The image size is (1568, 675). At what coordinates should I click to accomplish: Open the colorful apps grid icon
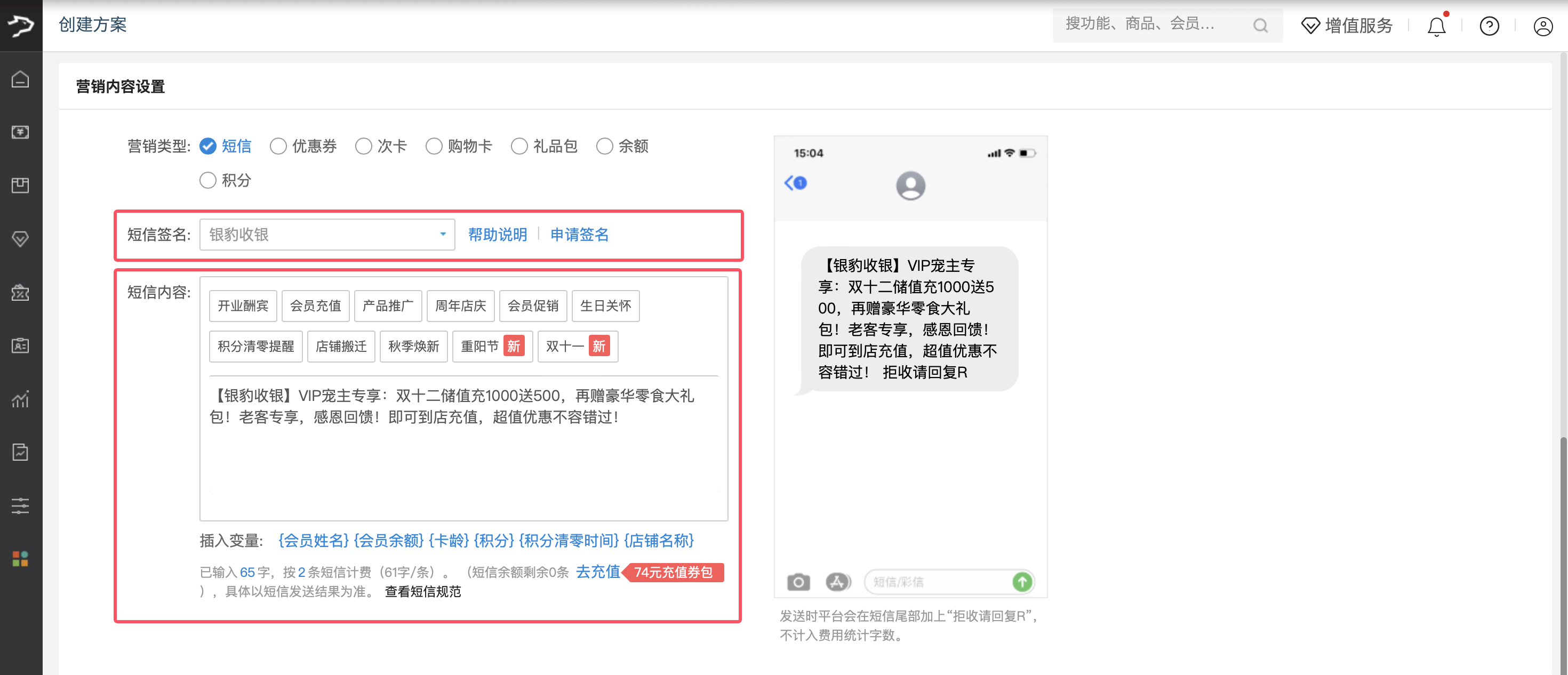pyautogui.click(x=21, y=558)
